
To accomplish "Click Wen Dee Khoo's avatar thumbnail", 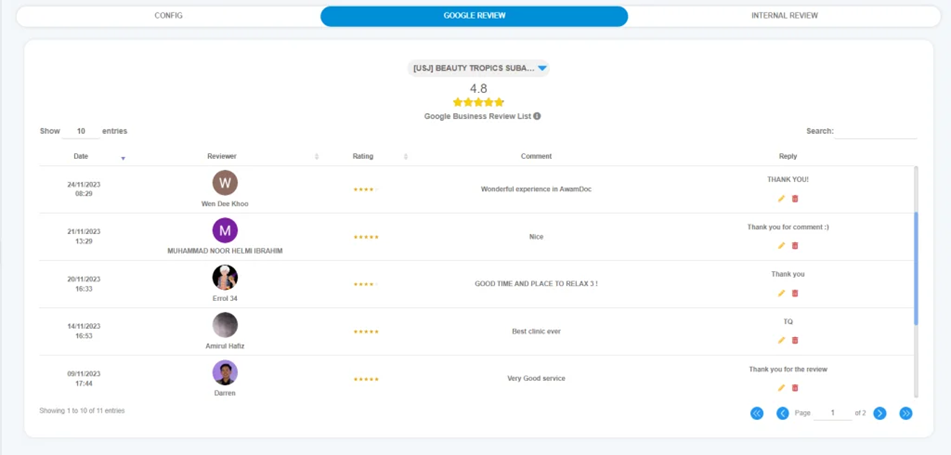I will [225, 183].
